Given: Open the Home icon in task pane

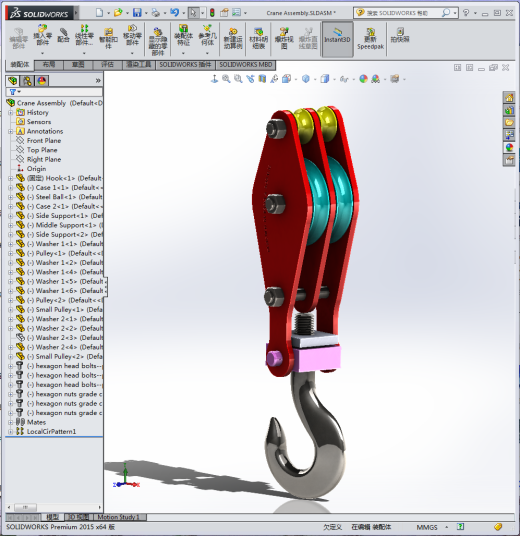Looking at the screenshot, I should [x=509, y=98].
